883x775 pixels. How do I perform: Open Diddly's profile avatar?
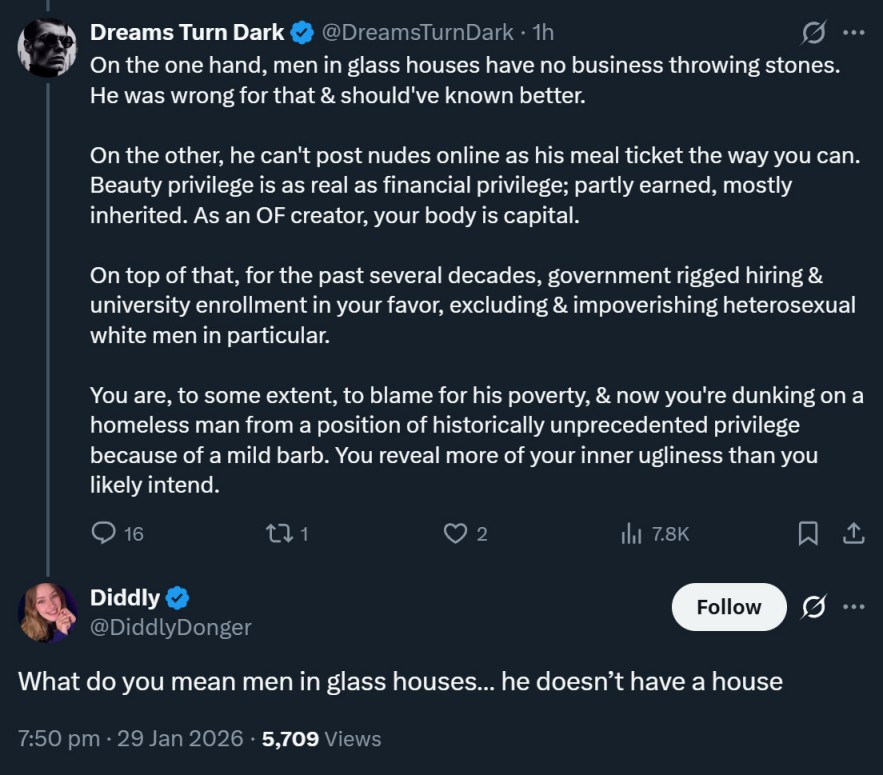coord(47,611)
